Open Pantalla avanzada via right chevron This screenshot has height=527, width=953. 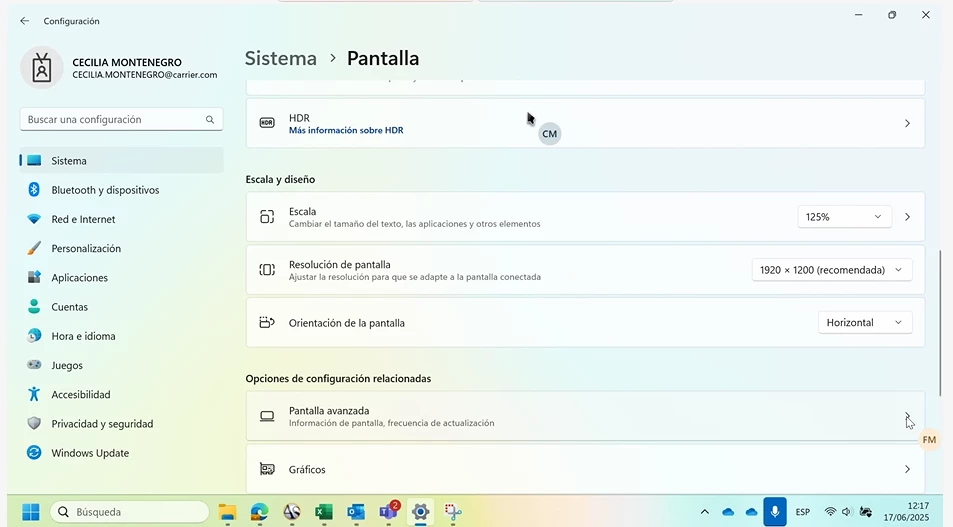click(907, 416)
